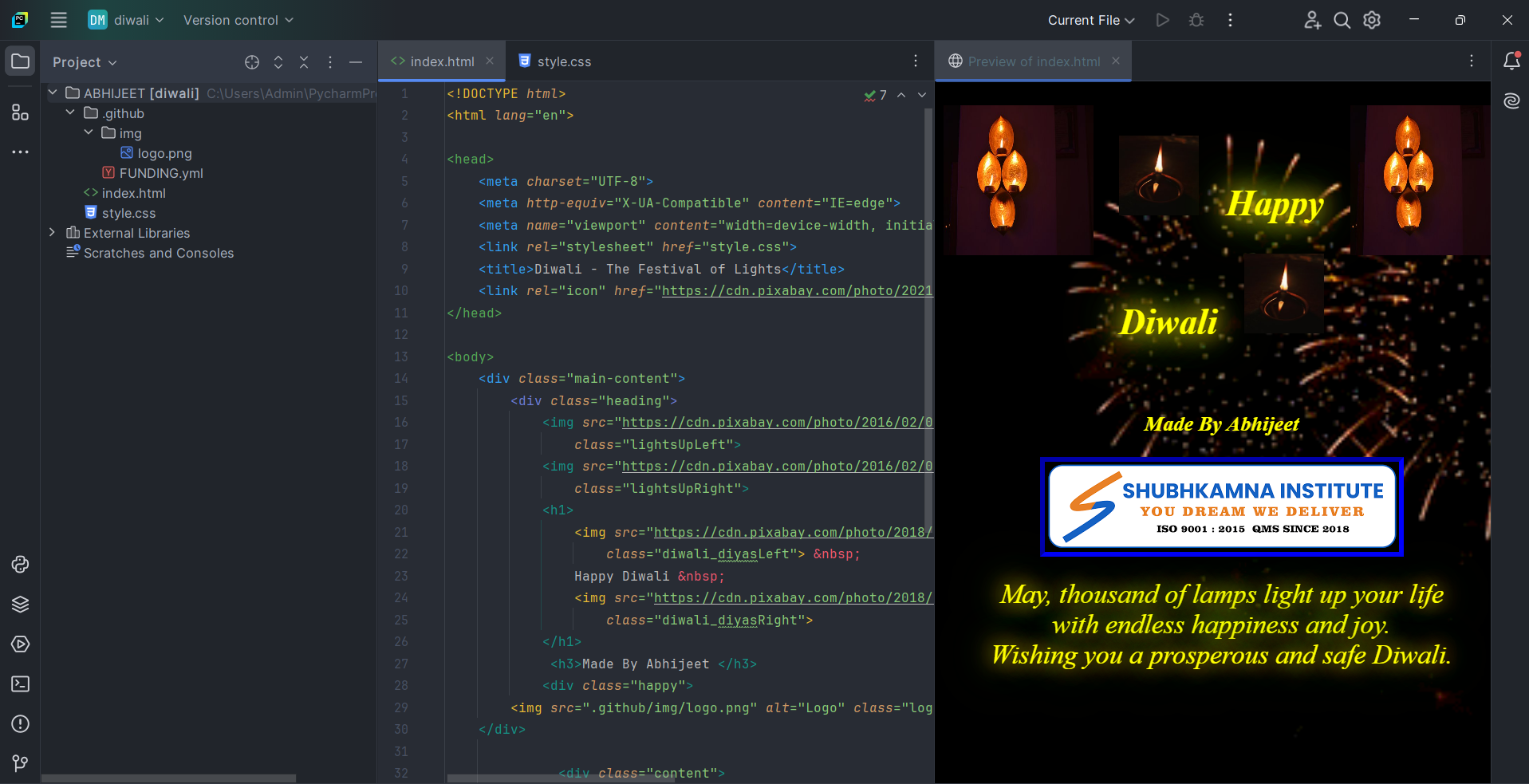Close the Preview of index.html tab

coord(1116,61)
